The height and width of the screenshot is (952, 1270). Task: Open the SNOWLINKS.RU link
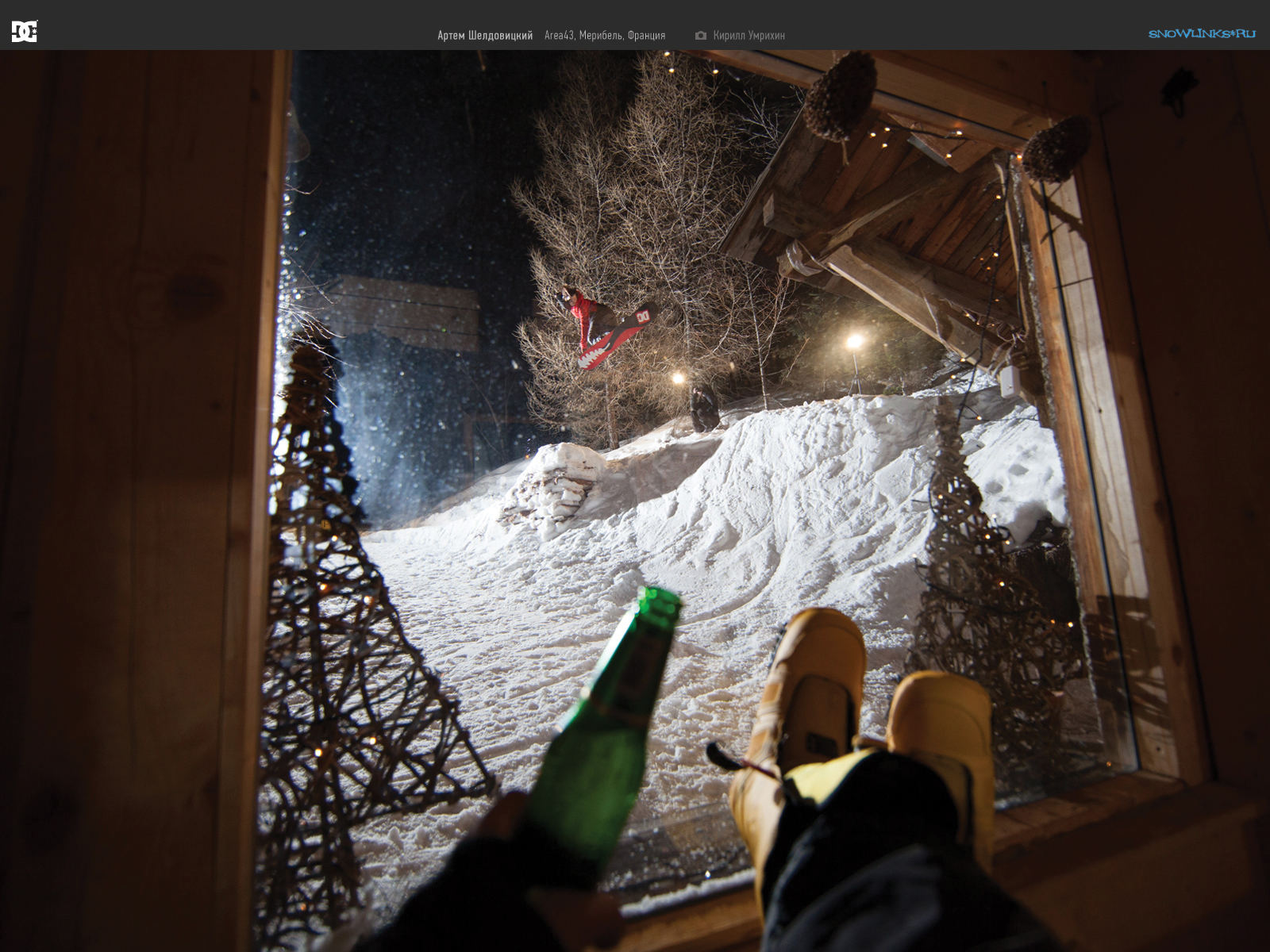(1202, 33)
